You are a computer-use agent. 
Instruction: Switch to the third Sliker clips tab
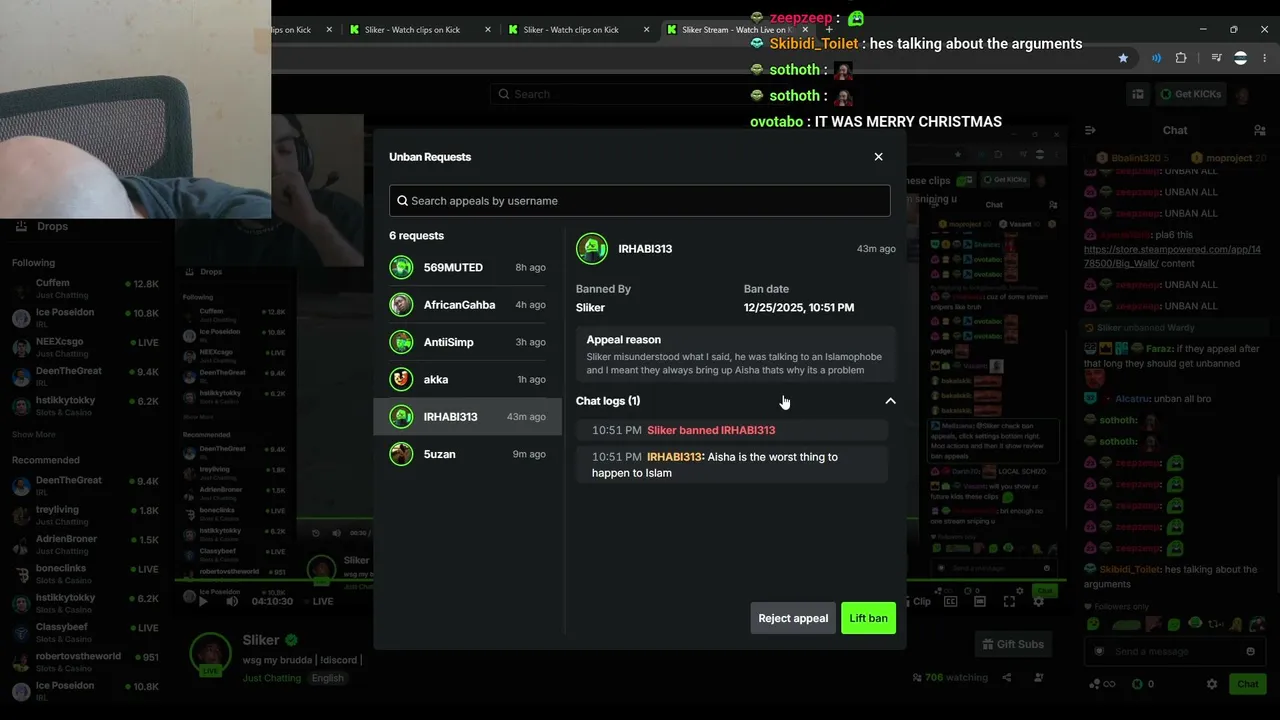[578, 30]
